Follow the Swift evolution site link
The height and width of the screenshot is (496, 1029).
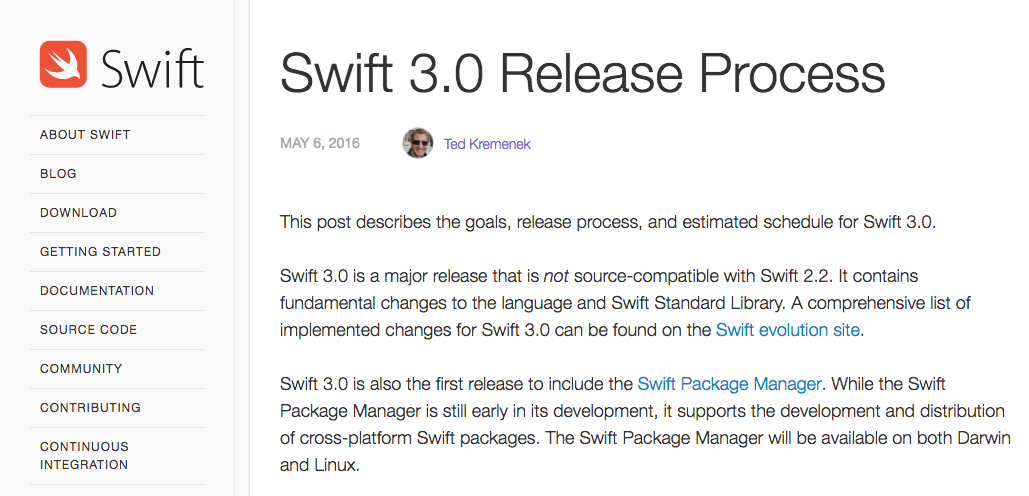pyautogui.click(x=787, y=330)
